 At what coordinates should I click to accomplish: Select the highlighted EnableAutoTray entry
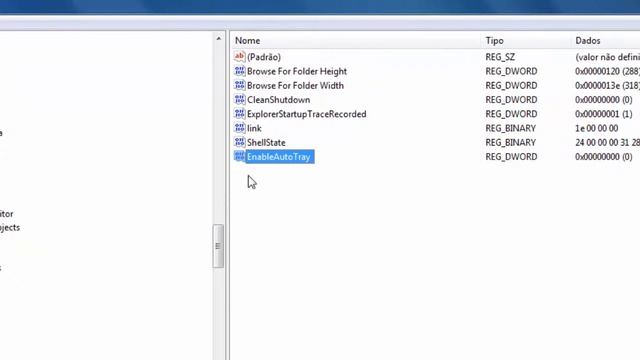pyautogui.click(x=280, y=157)
